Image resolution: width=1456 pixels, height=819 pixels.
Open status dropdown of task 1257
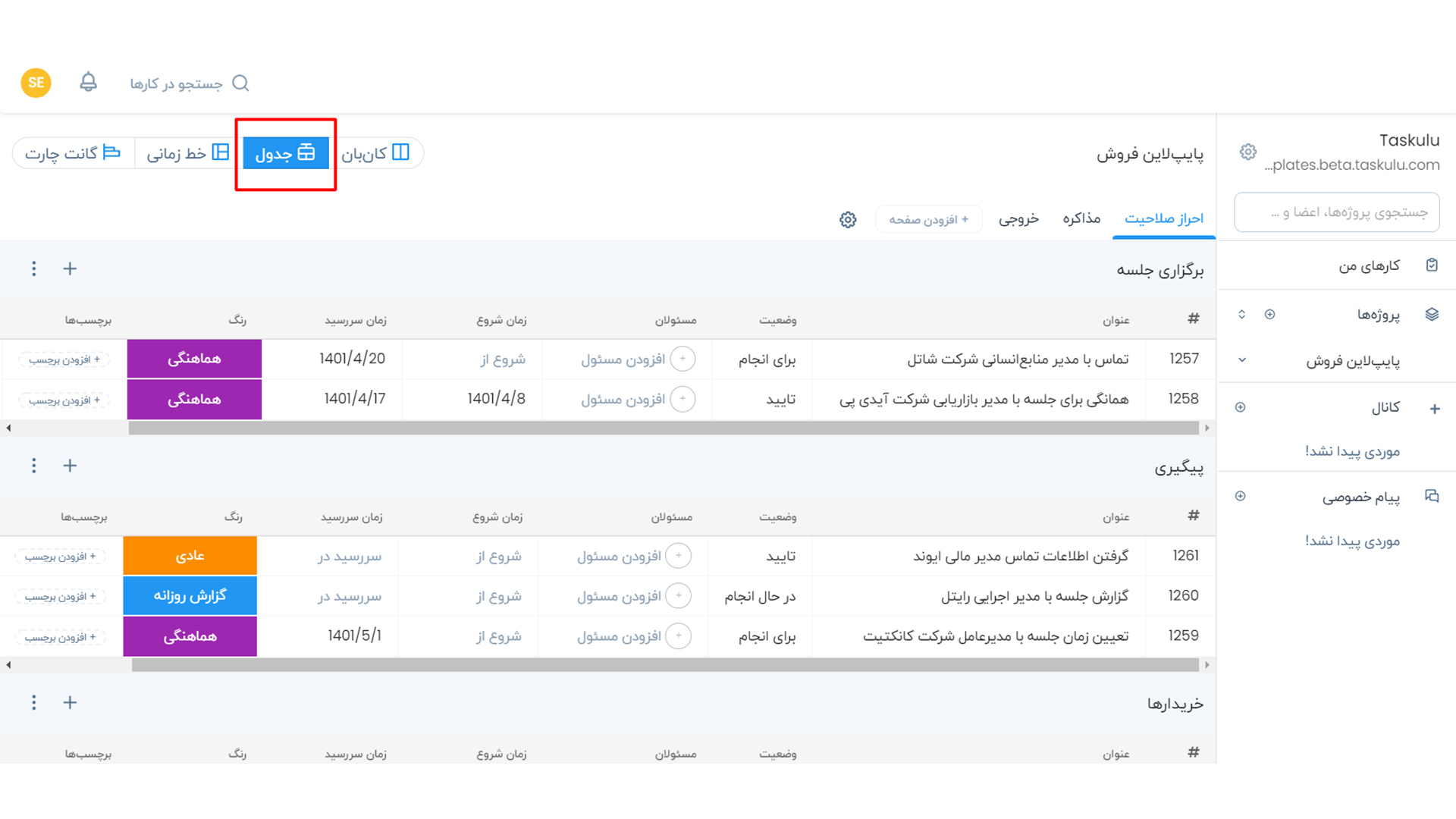coord(767,359)
